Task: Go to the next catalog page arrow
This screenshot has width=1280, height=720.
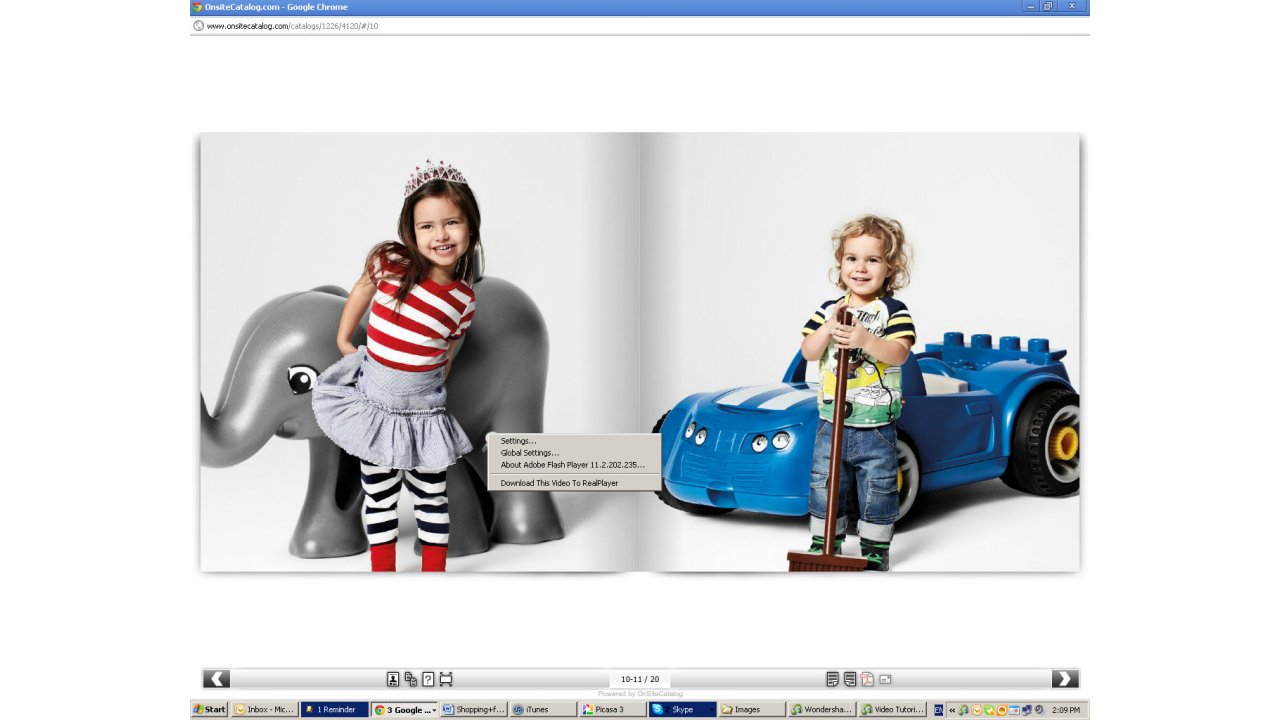Action: coord(1065,679)
